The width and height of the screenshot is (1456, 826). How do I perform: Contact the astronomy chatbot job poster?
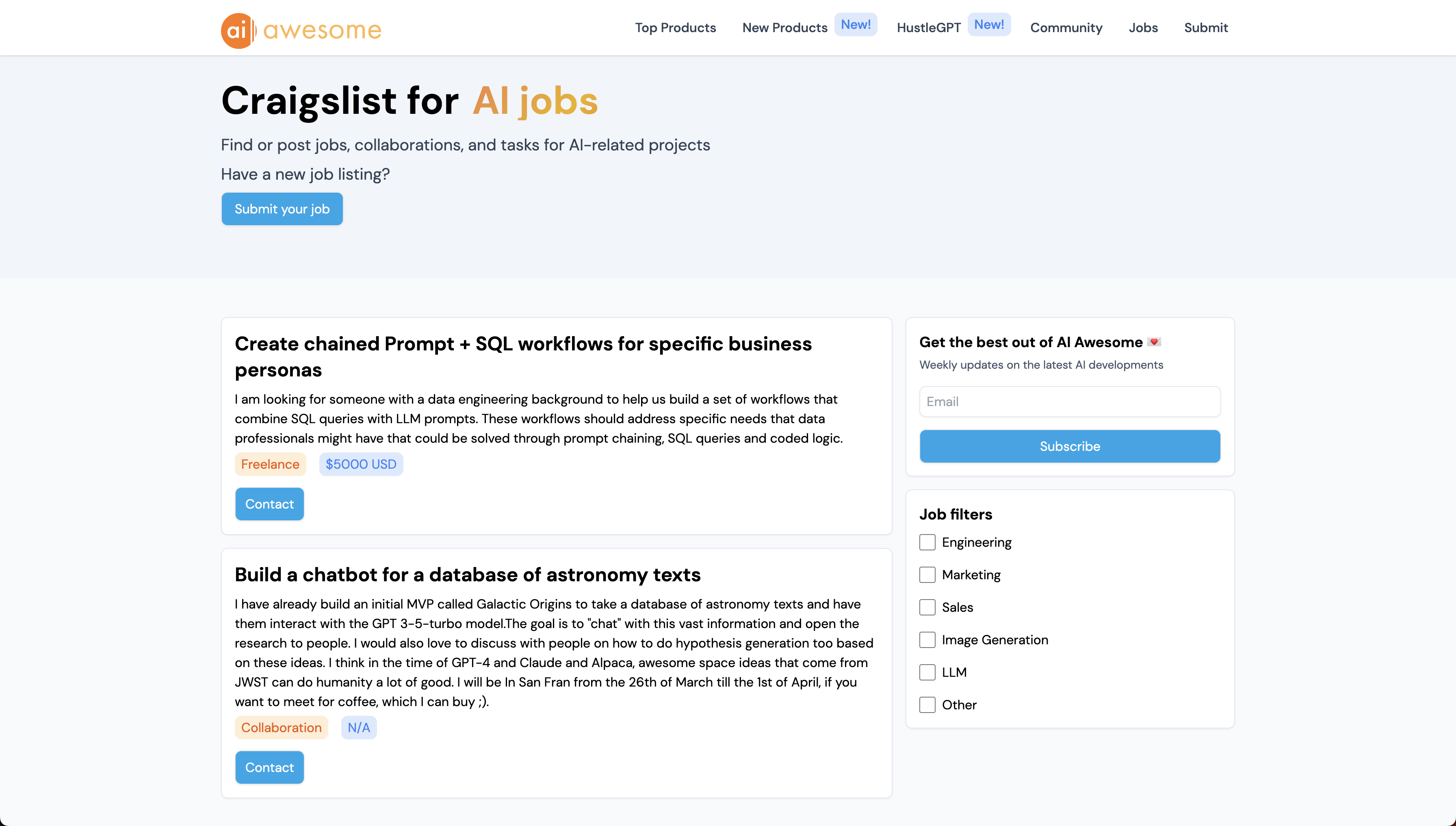point(269,767)
